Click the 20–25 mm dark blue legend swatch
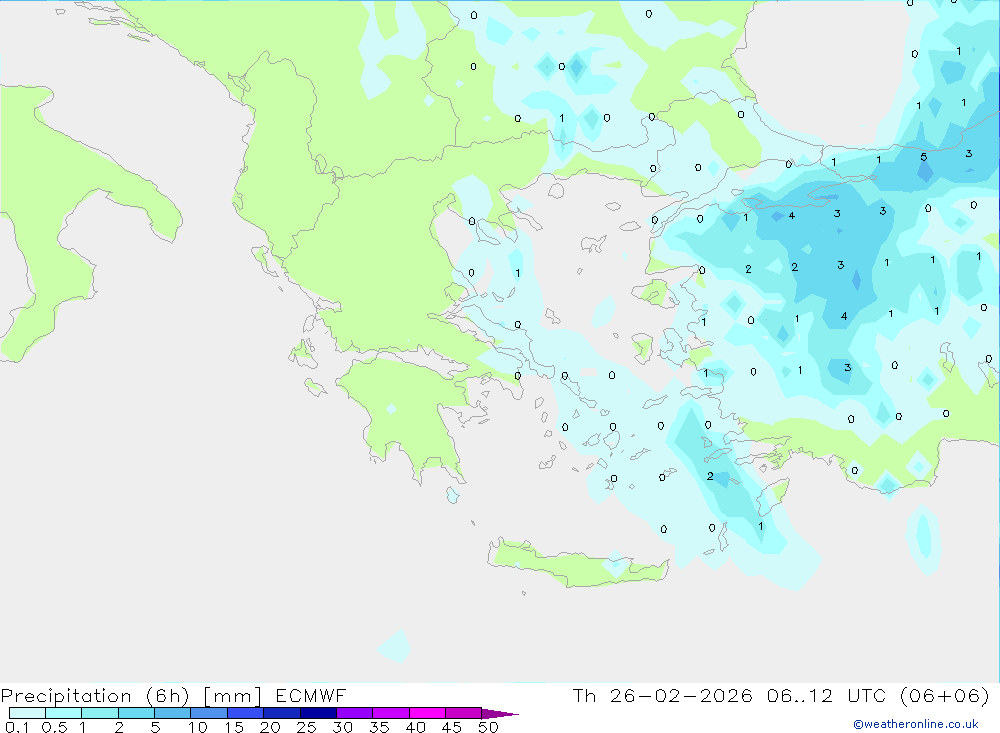This screenshot has height=733, width=1000. (x=282, y=713)
